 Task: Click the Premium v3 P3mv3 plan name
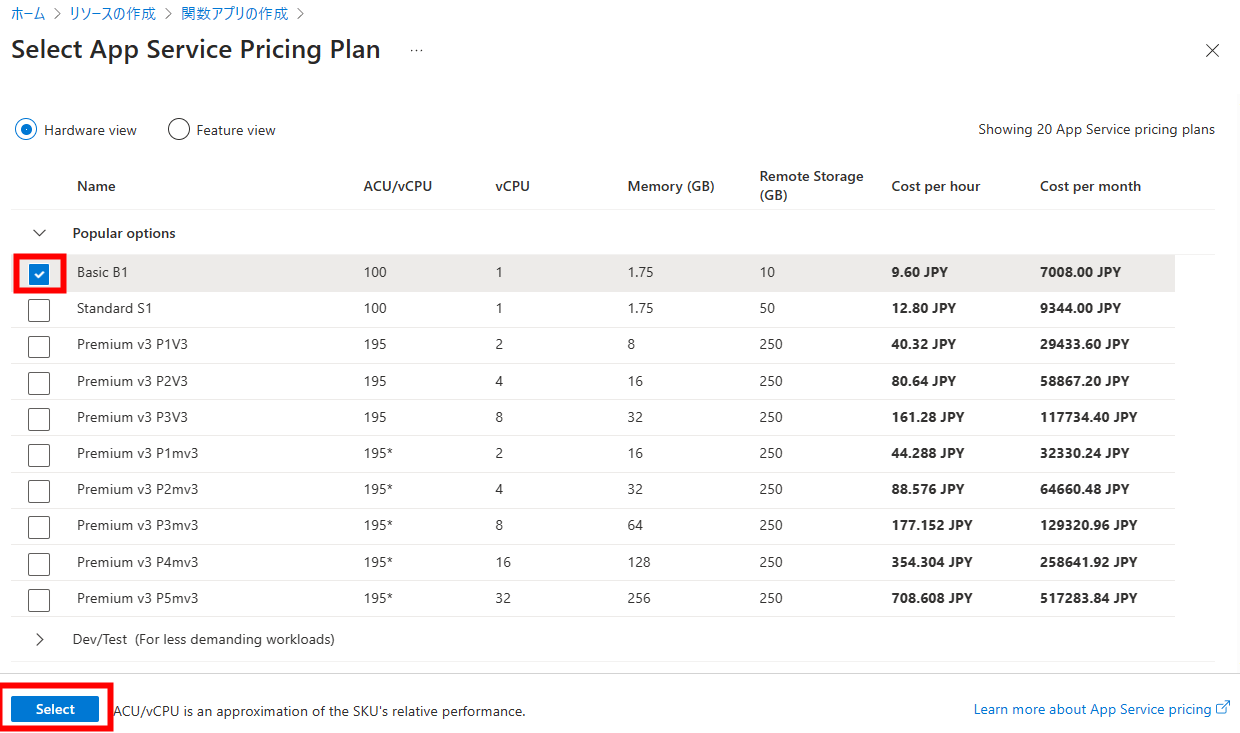[x=137, y=525]
